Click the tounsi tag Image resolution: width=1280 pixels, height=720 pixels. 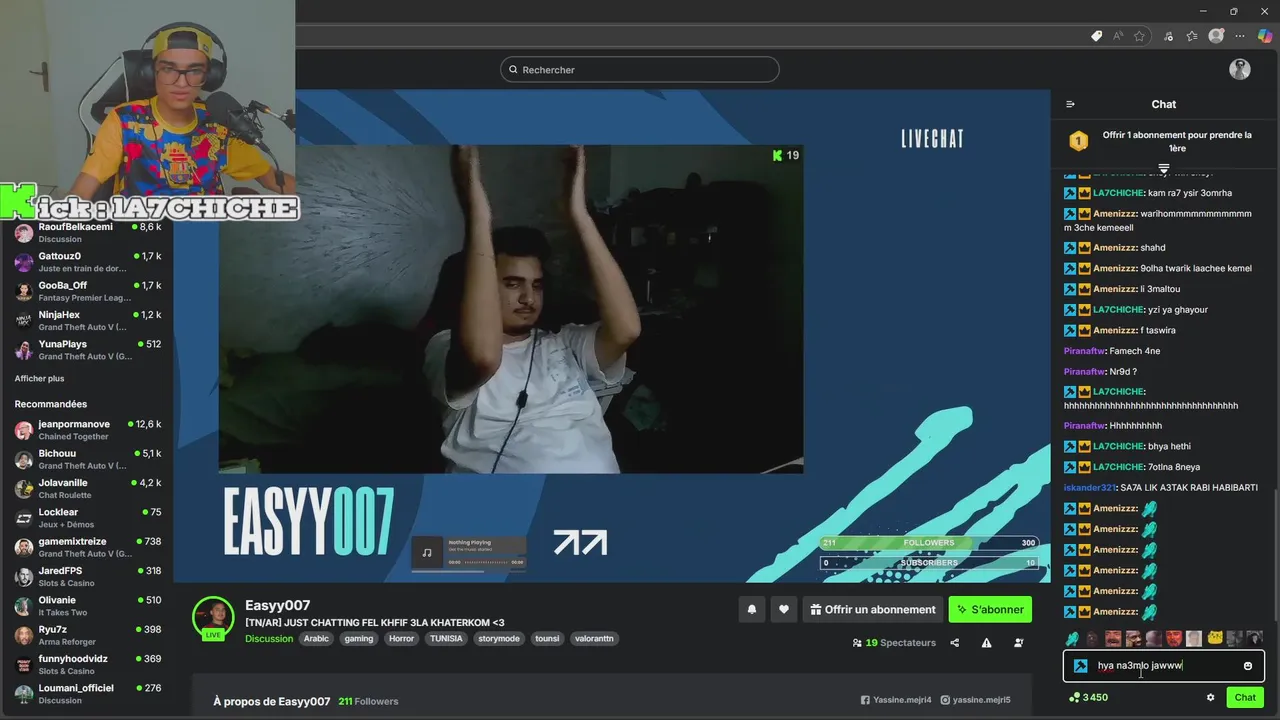pos(547,639)
